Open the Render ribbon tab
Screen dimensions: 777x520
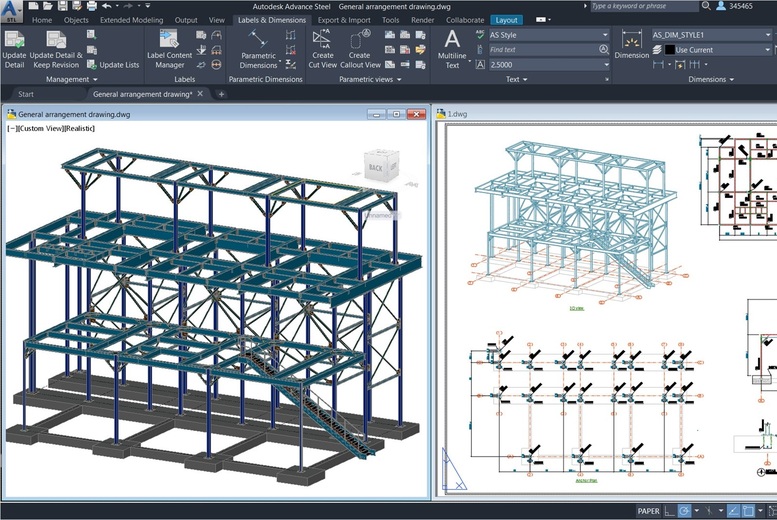pyautogui.click(x=422, y=20)
